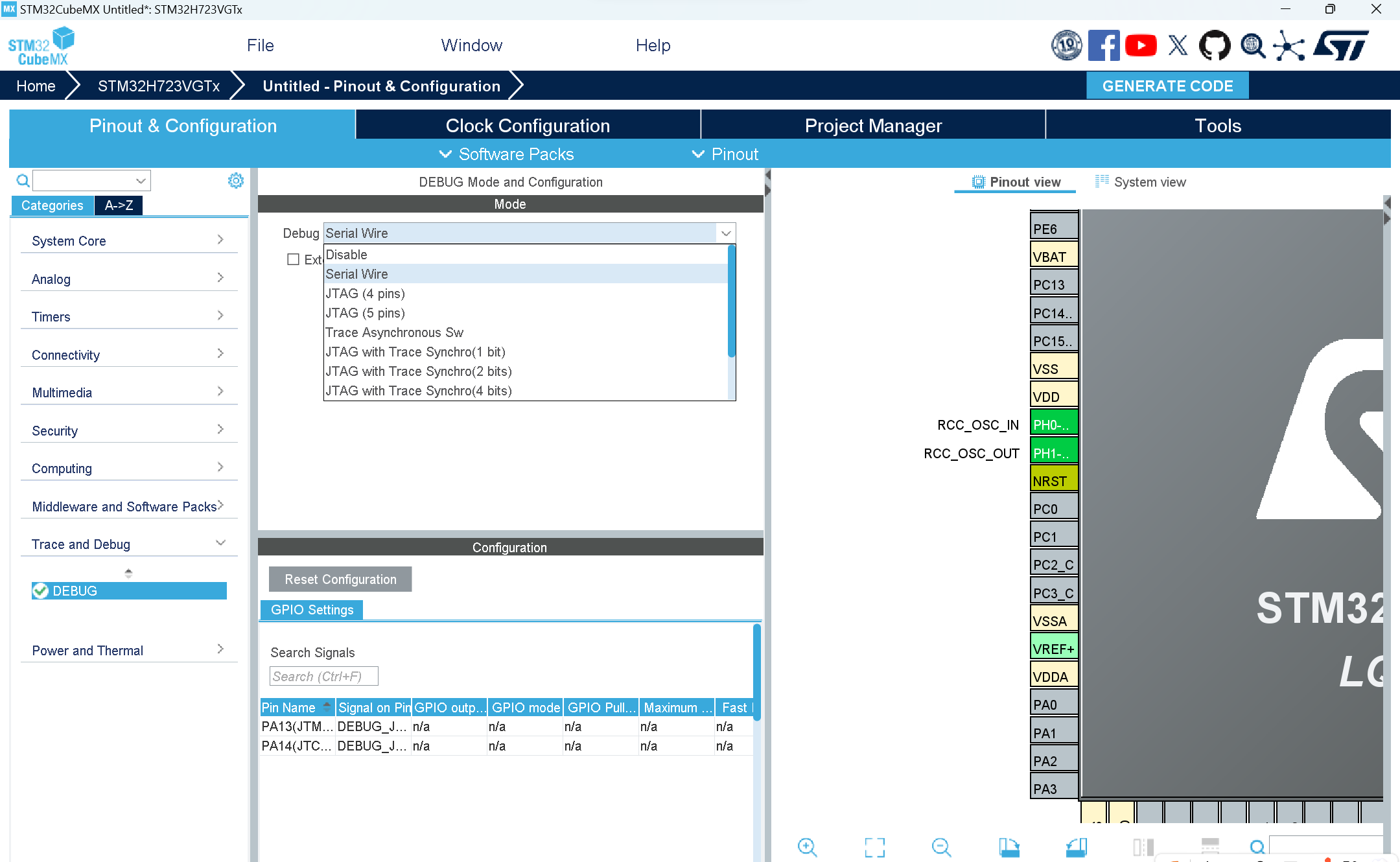Rotate chip view clockwise
The width and height of the screenshot is (1400, 862).
(x=1009, y=847)
